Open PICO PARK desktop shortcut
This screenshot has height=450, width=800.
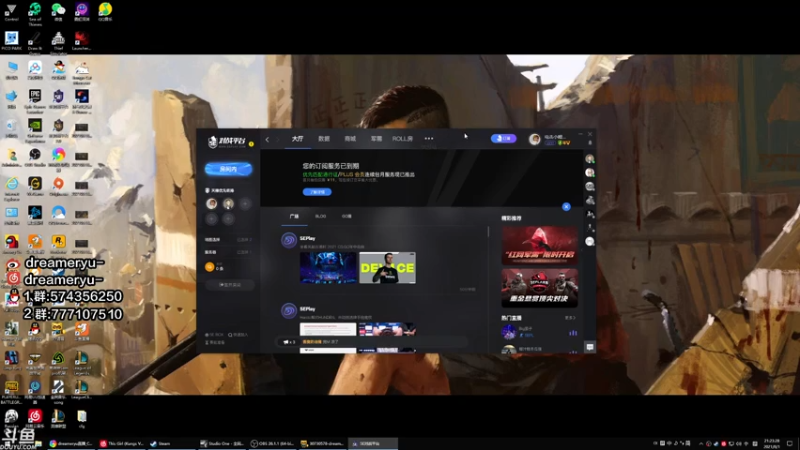click(x=11, y=41)
